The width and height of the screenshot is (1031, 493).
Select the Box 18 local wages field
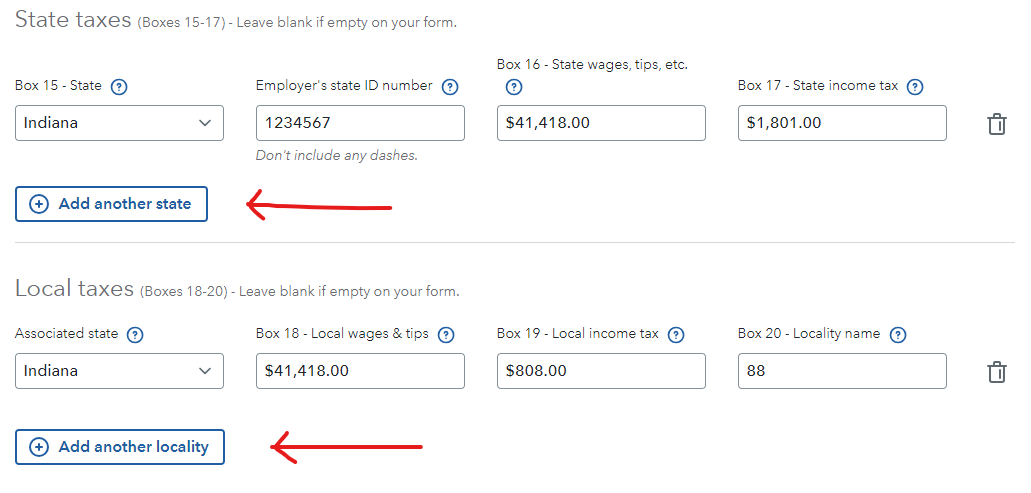360,371
